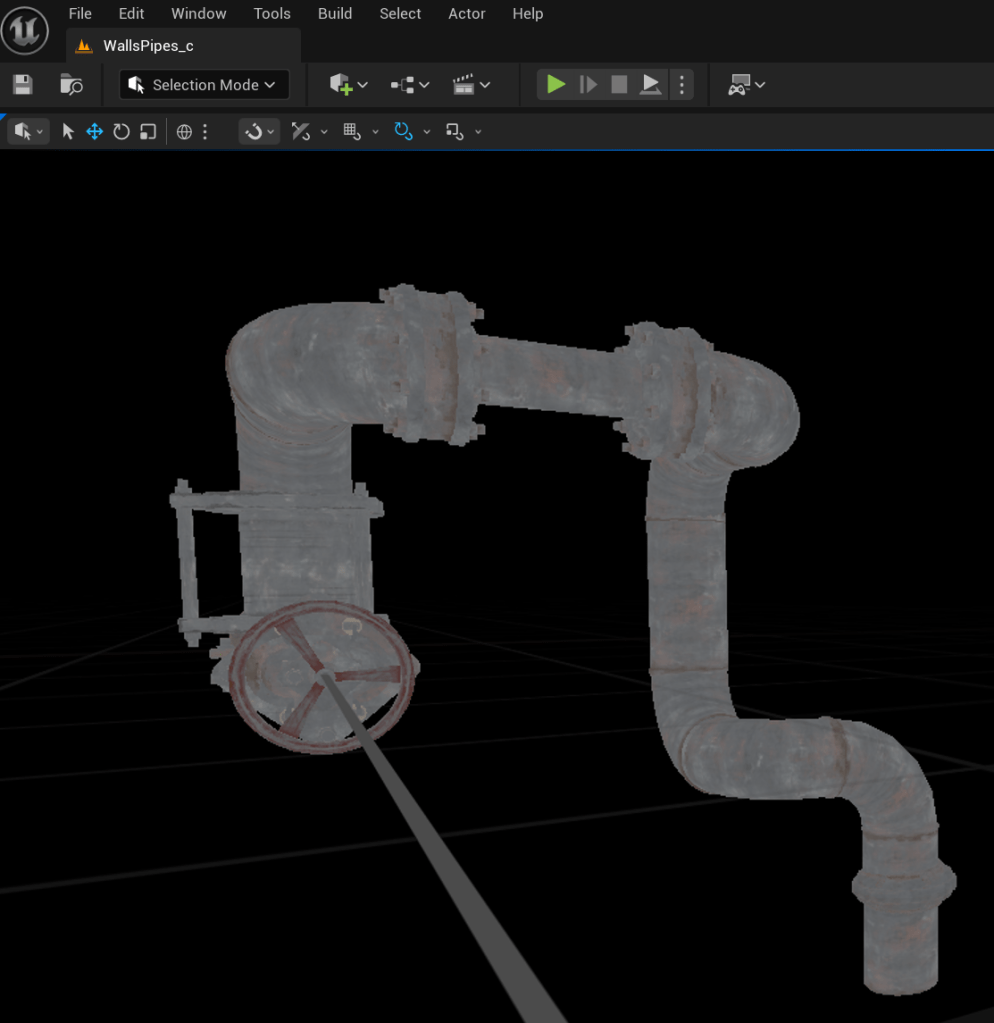
Task: Switch to the WallsPipes_c tab
Action: click(x=148, y=46)
